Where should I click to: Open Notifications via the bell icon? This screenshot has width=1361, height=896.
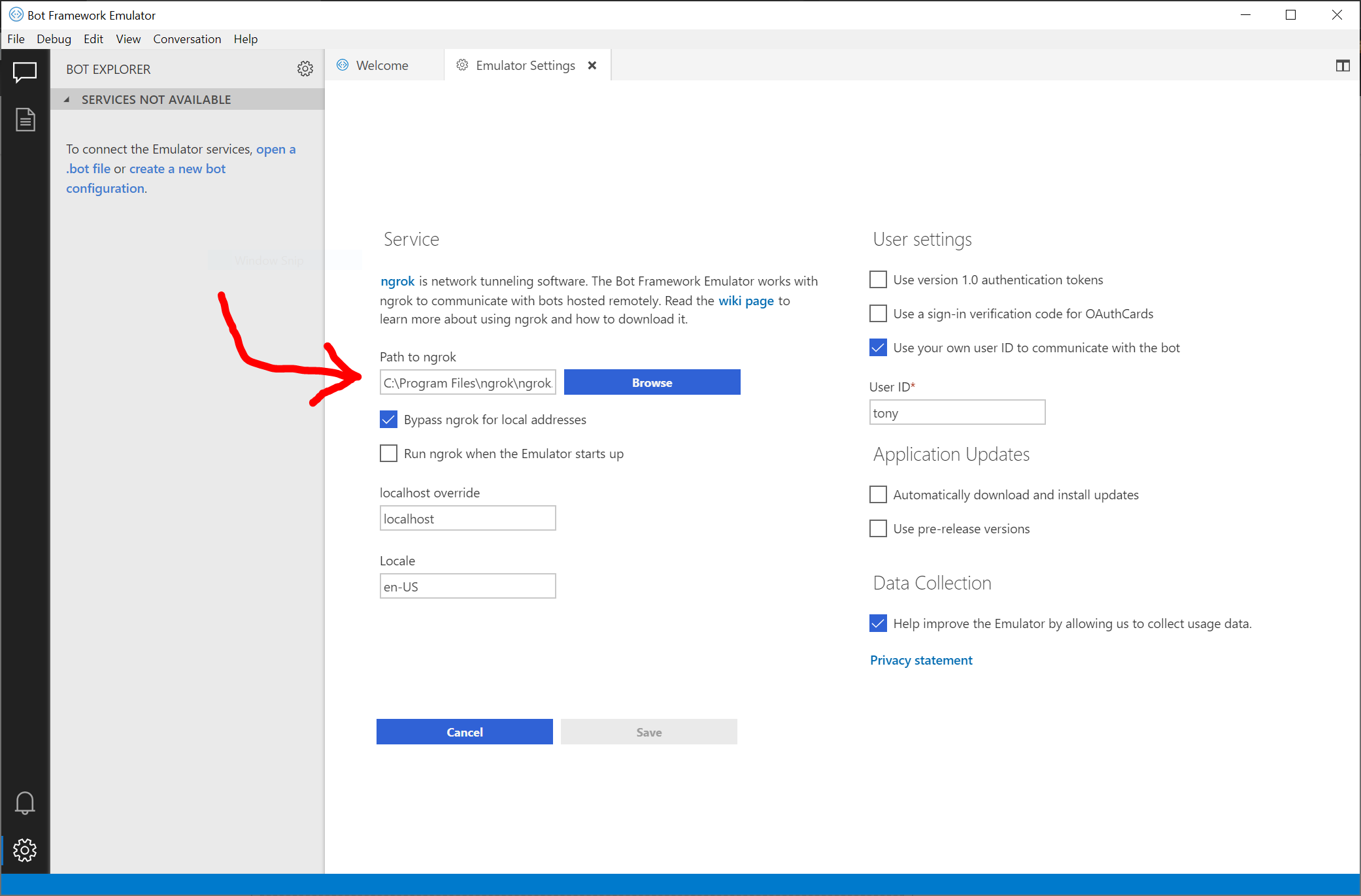25,803
